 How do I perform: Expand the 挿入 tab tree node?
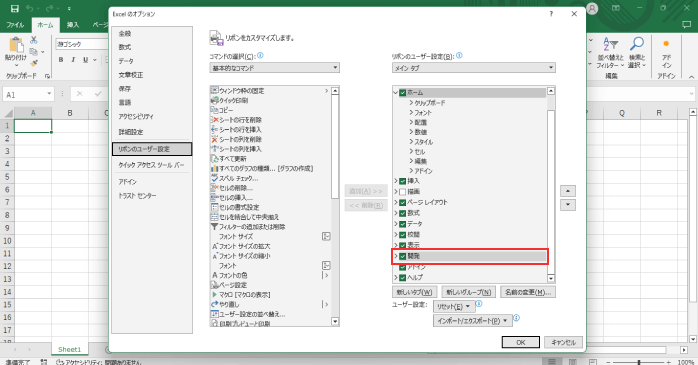(x=396, y=181)
